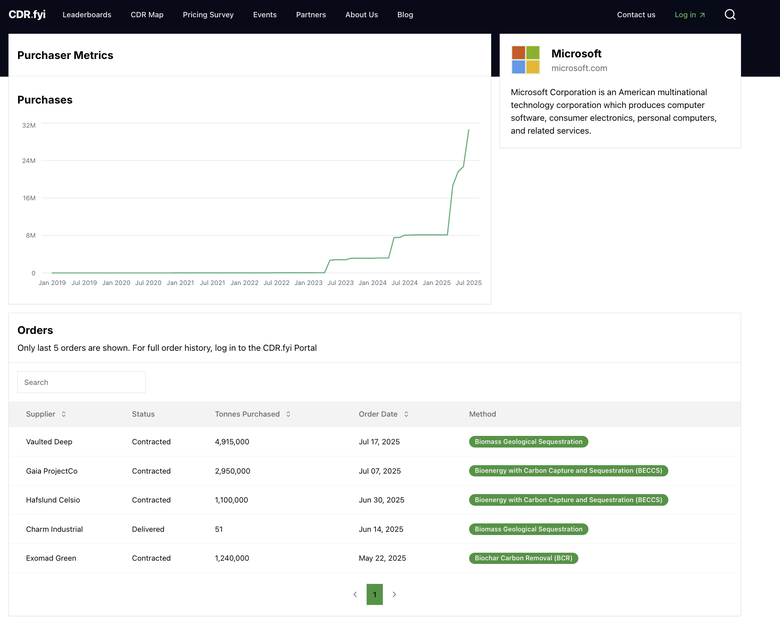This screenshot has height=643, width=780.
Task: Click the 4,915,000 tonnes value
Action: 232,442
